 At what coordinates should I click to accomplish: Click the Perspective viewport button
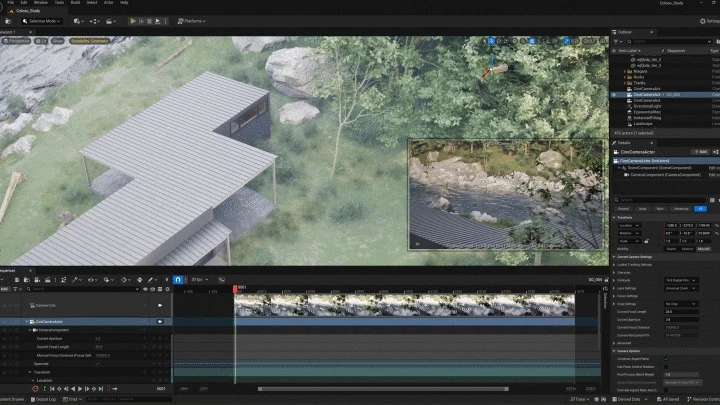(17, 41)
